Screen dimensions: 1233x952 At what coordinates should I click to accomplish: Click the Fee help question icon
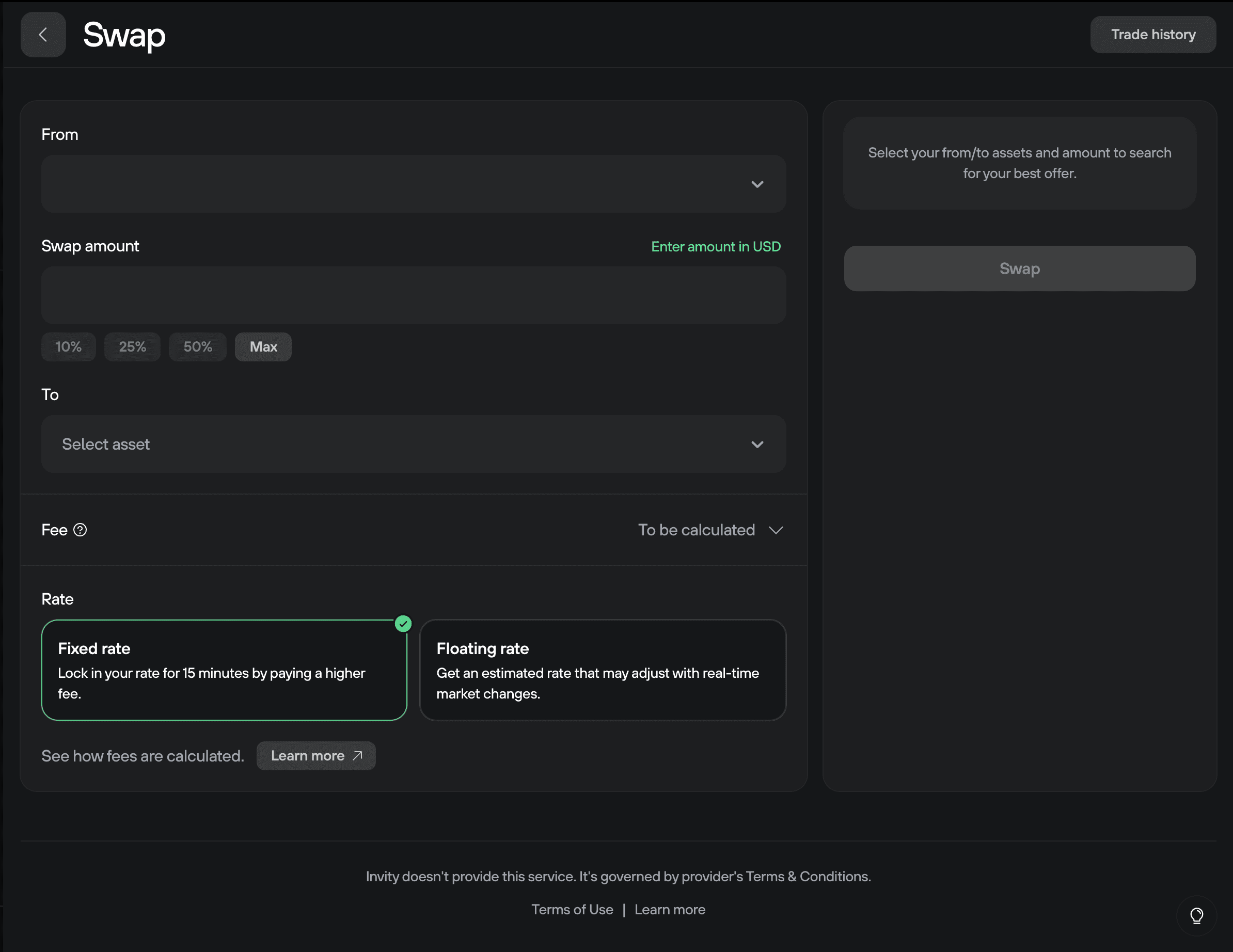pyautogui.click(x=80, y=530)
